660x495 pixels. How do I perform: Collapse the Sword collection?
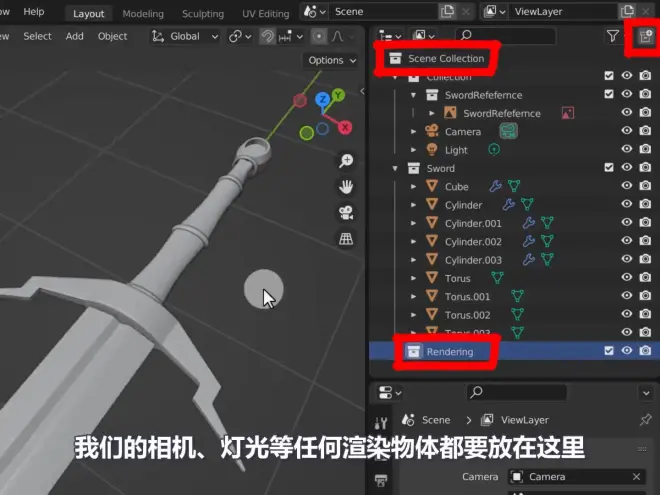tap(395, 168)
